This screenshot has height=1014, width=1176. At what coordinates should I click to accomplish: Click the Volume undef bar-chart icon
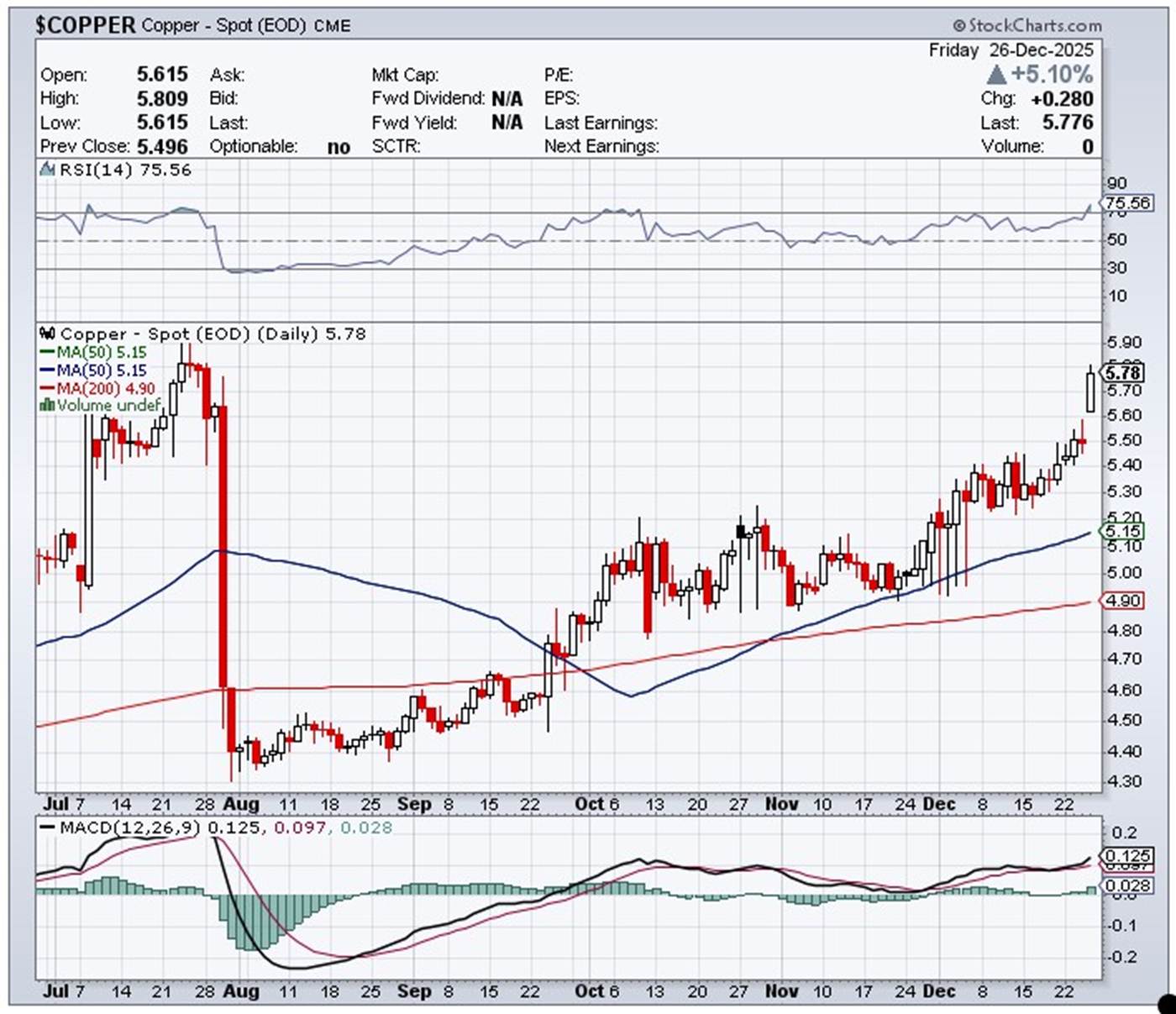tap(48, 406)
